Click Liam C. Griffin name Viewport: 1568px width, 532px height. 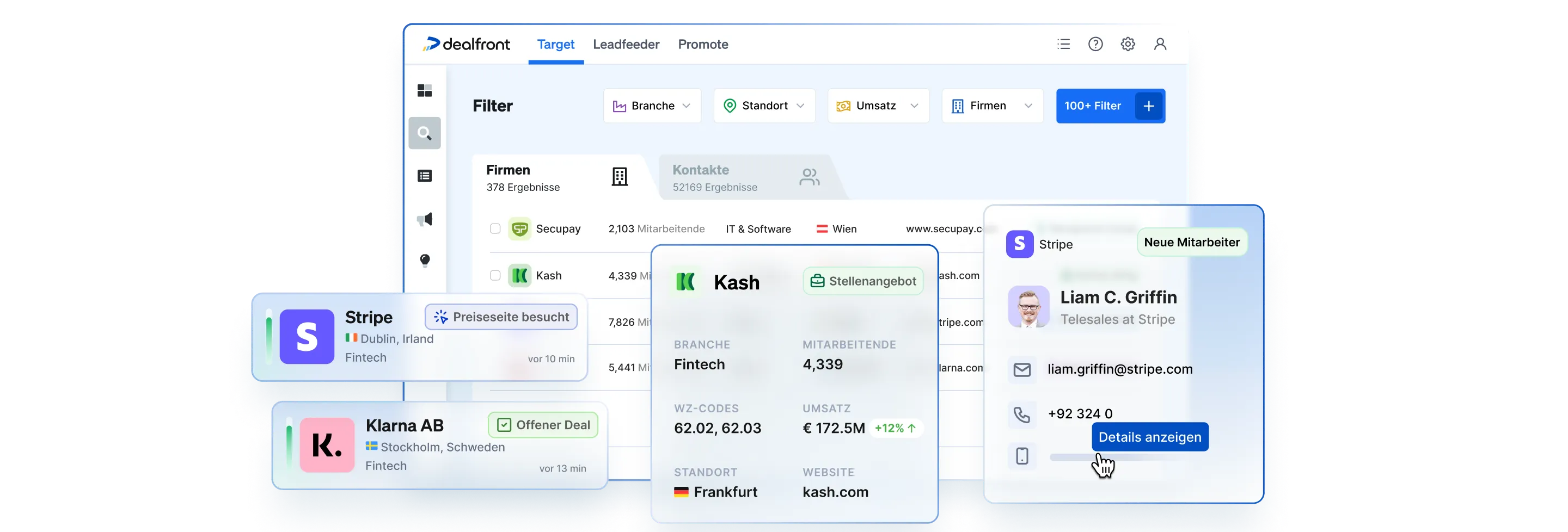point(1118,298)
